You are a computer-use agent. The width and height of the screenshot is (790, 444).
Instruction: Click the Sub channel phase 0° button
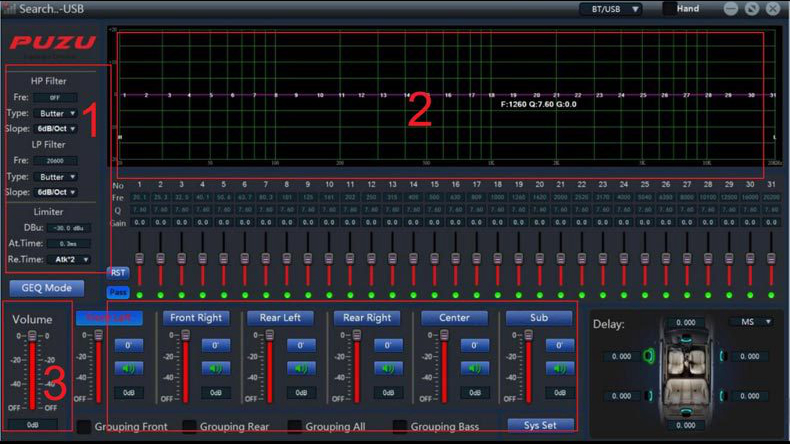558,345
